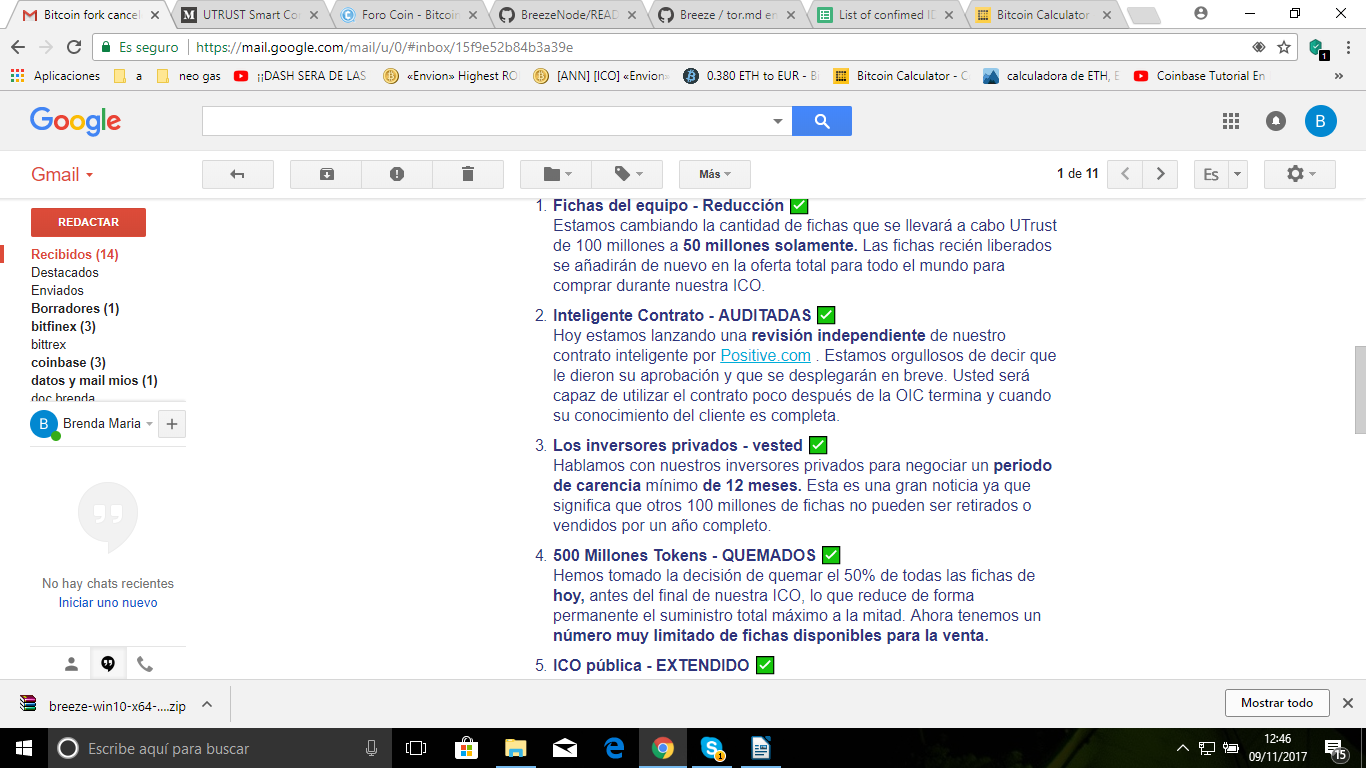Screen dimensions: 1366x768
Task: Open Recibidos (14) inbox folder
Action: click(x=74, y=255)
